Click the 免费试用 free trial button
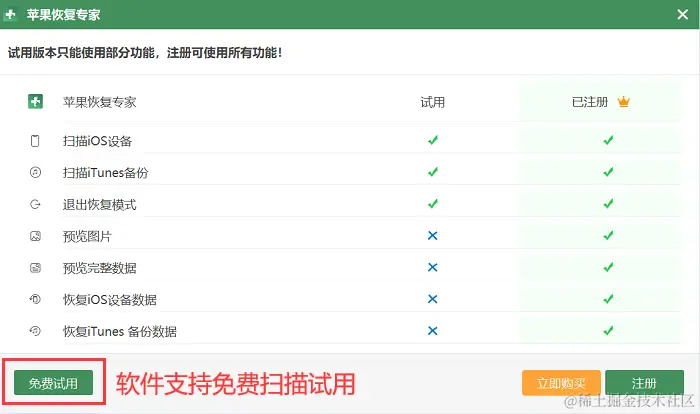700x414 pixels. [x=53, y=383]
